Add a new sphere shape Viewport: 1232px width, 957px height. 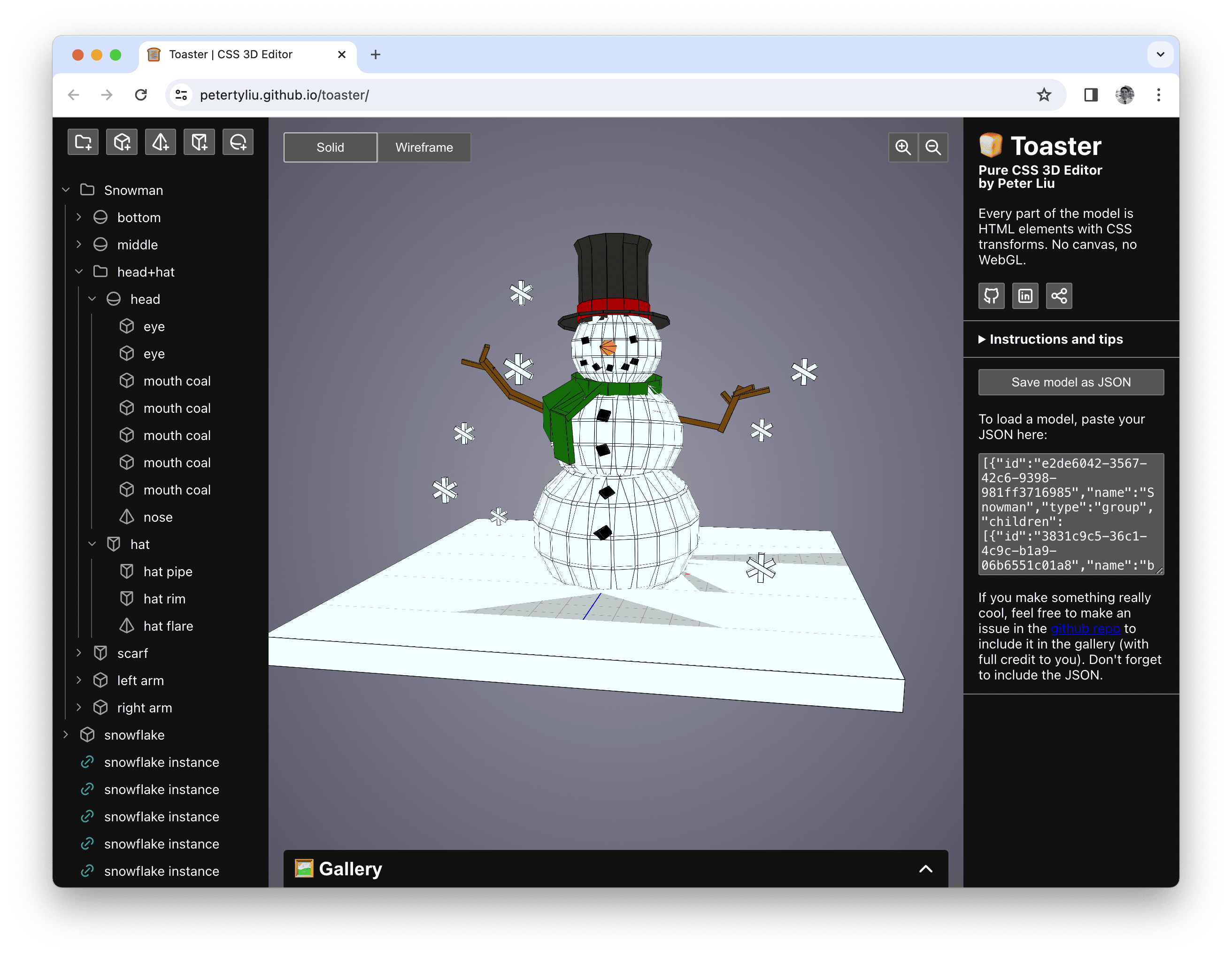point(238,142)
